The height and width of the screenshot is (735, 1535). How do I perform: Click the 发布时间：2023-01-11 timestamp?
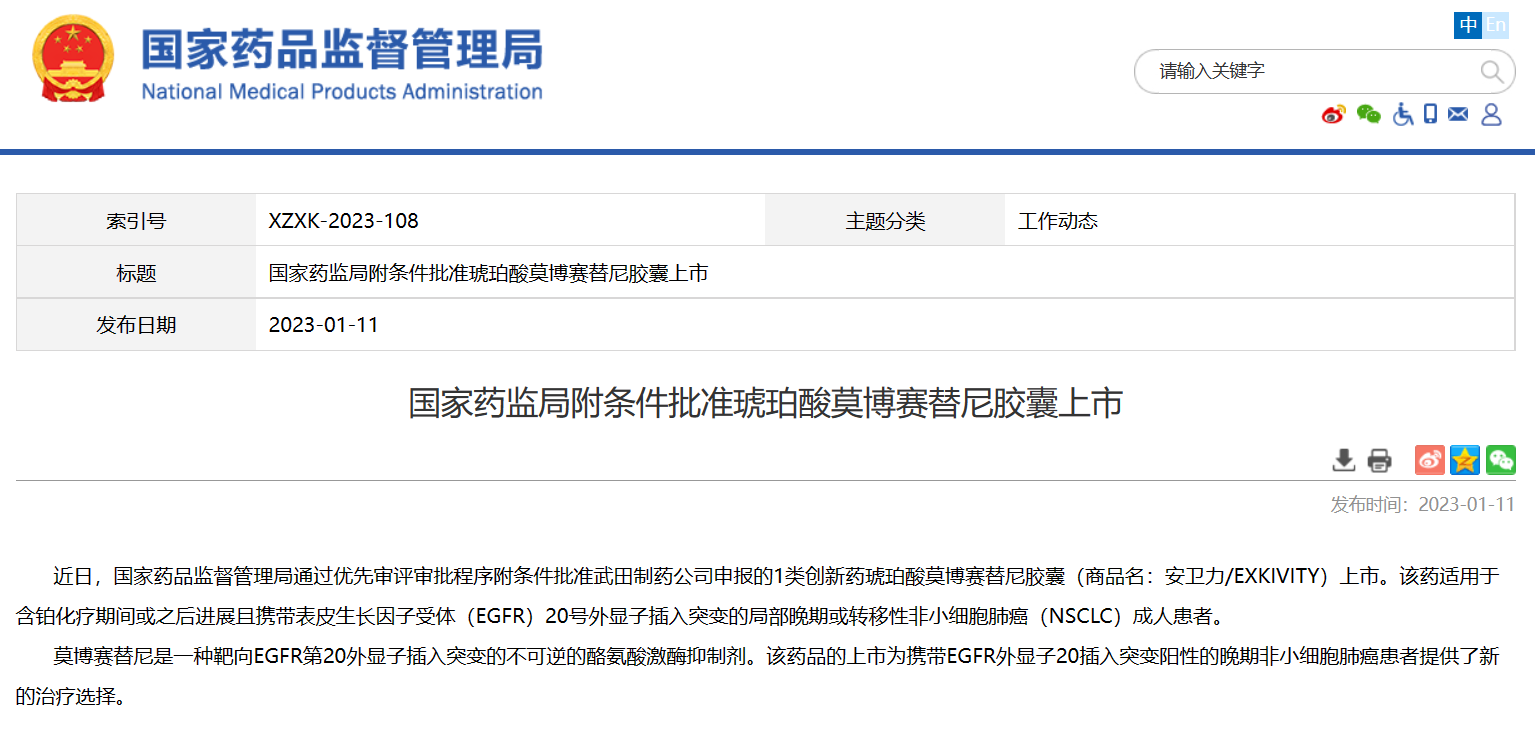pyautogui.click(x=1423, y=504)
